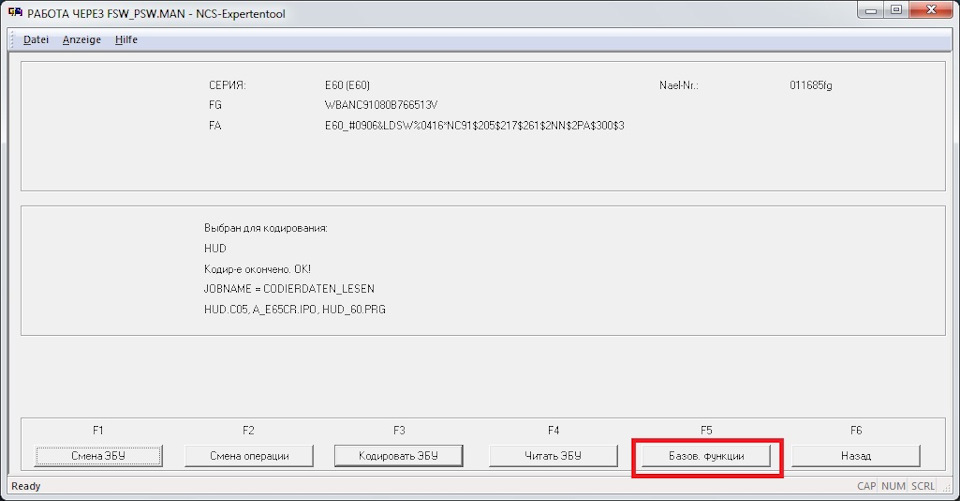
Task: Click the Nael-Nr.: label
Action: point(678,85)
